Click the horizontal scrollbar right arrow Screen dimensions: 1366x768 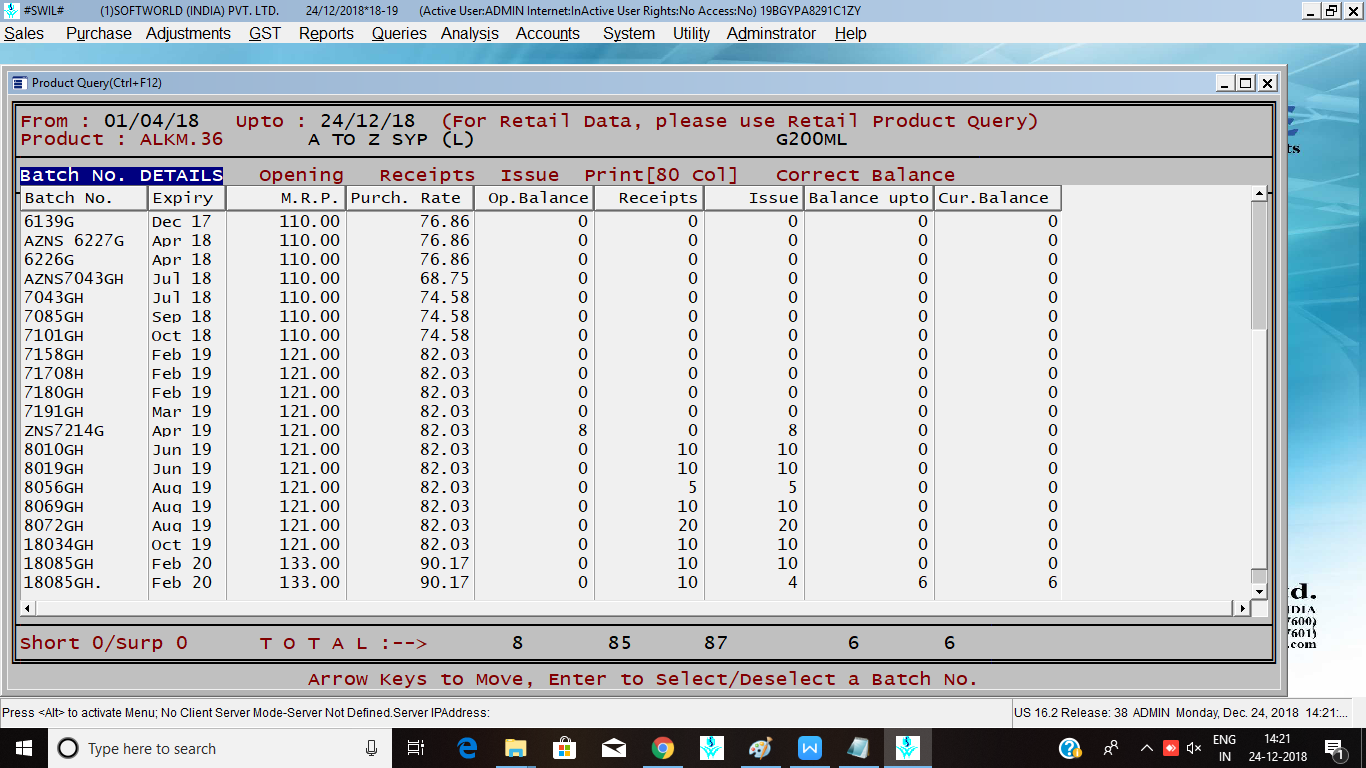pyautogui.click(x=1243, y=608)
